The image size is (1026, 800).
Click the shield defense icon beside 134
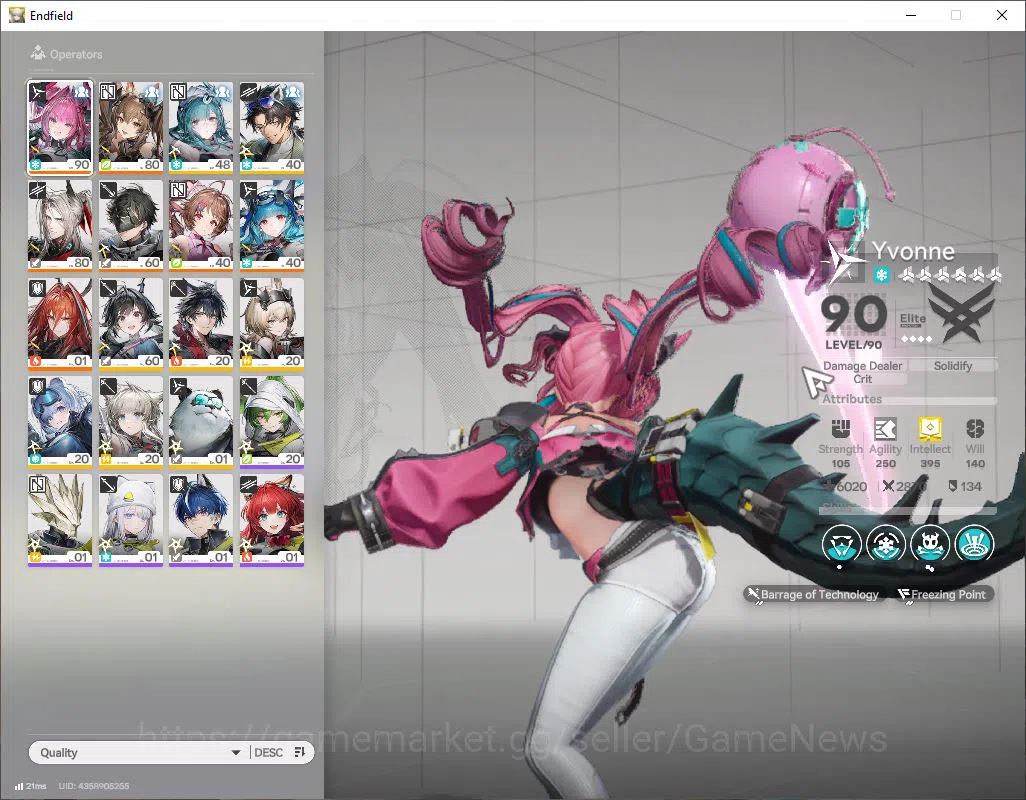click(952, 486)
